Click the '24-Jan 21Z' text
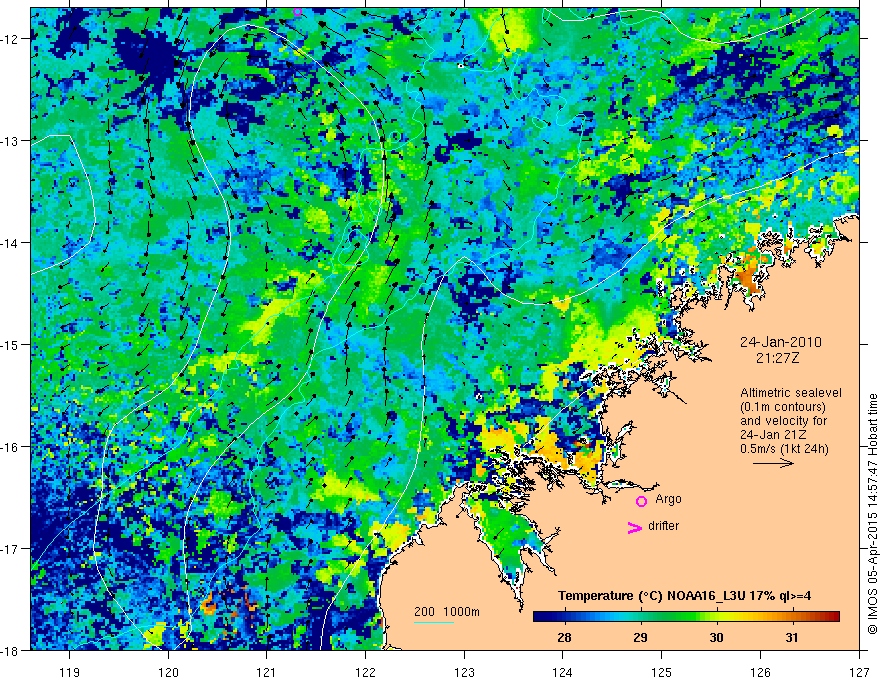The image size is (880, 680). tap(773, 435)
